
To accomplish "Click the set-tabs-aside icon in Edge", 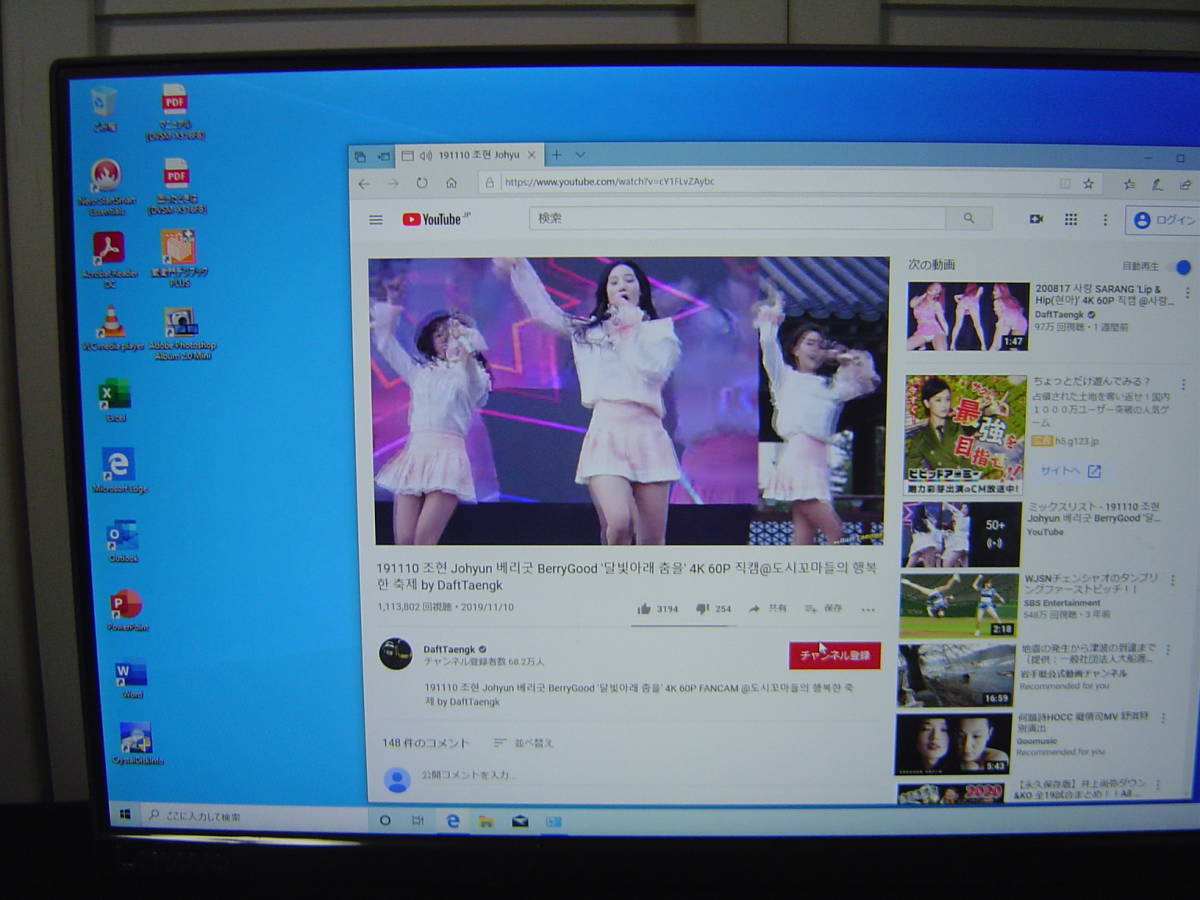I will point(384,156).
